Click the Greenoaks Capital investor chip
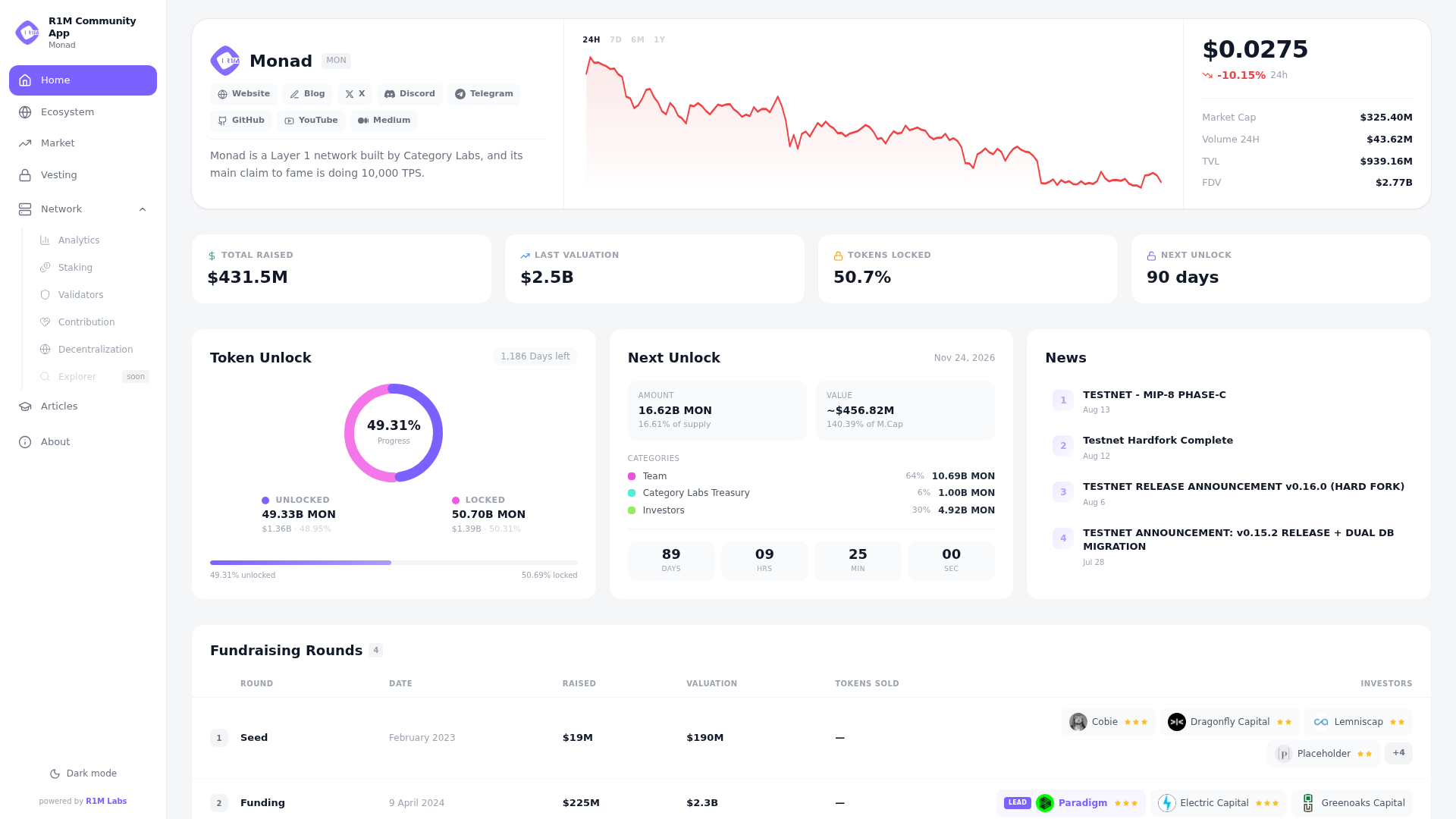The image size is (1456, 819). [x=1352, y=803]
